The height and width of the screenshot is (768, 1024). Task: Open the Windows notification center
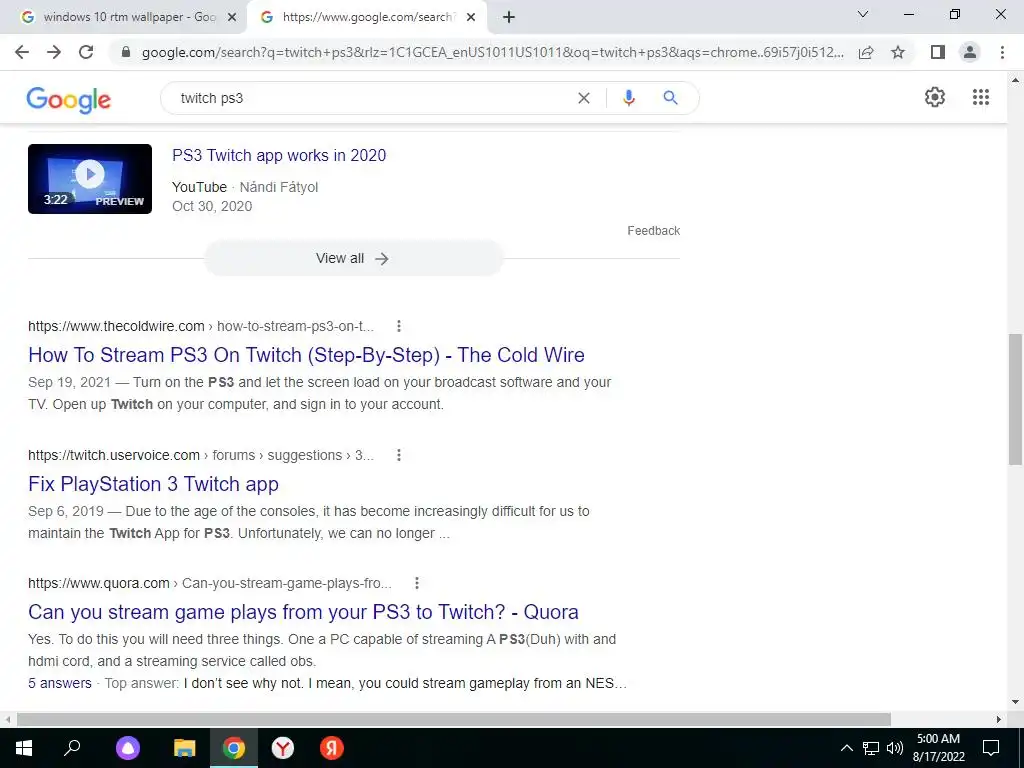[991, 748]
